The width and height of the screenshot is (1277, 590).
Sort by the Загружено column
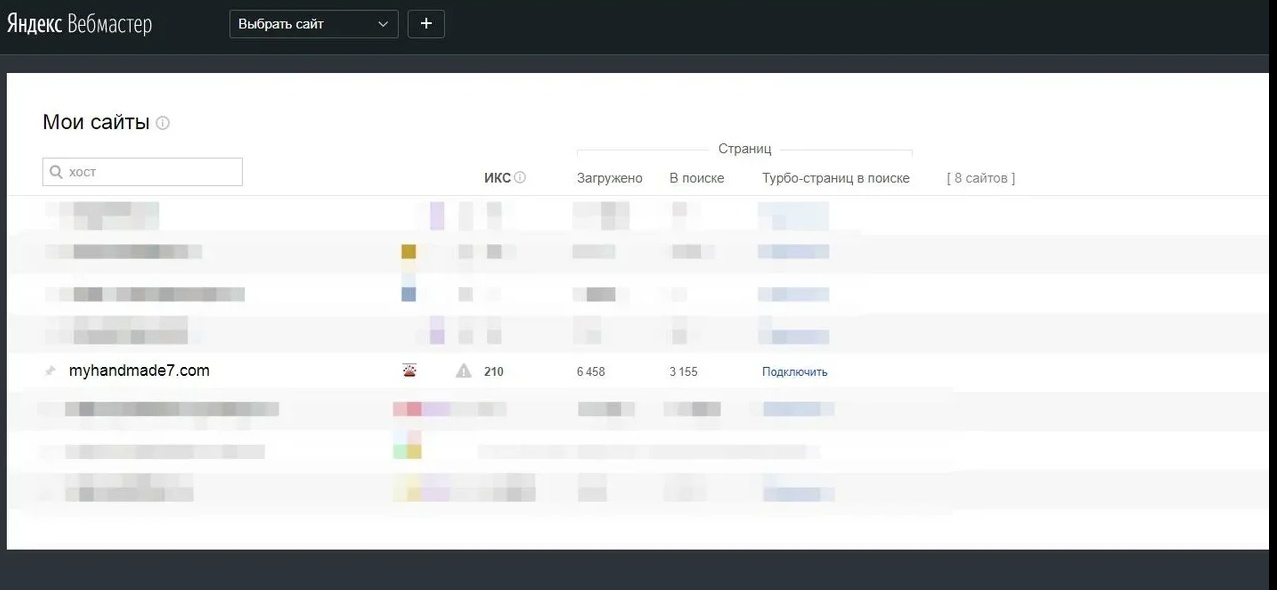609,178
